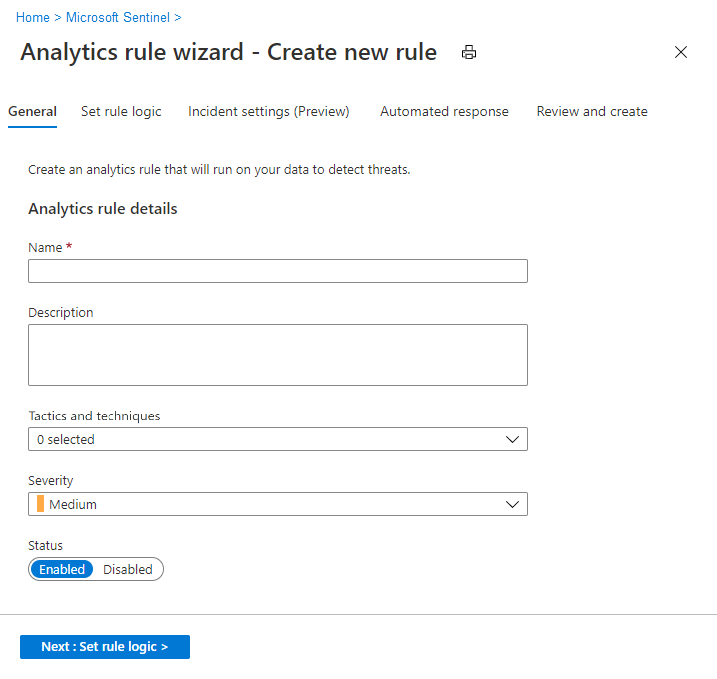The image size is (717, 679).
Task: Go to Home breadcrumb link
Action: [x=33, y=17]
